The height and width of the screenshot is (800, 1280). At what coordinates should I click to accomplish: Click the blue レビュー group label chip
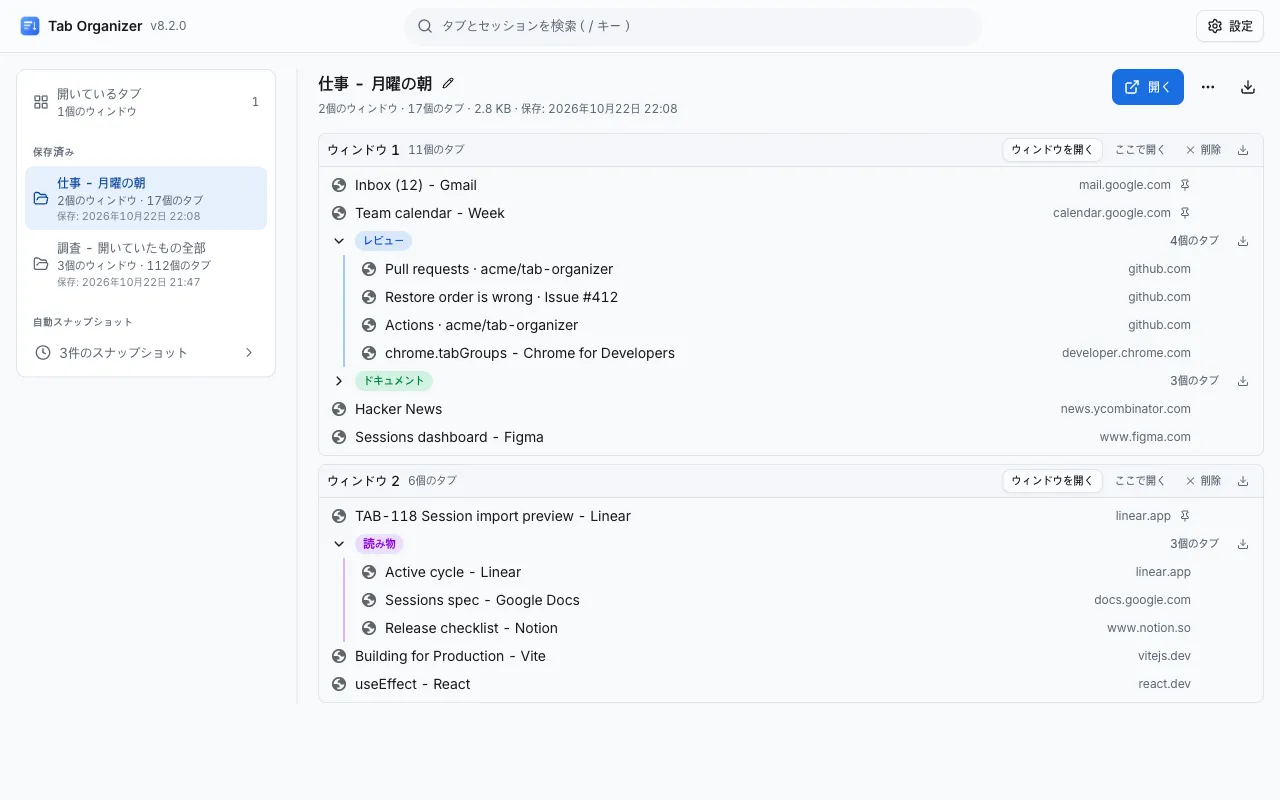point(383,241)
